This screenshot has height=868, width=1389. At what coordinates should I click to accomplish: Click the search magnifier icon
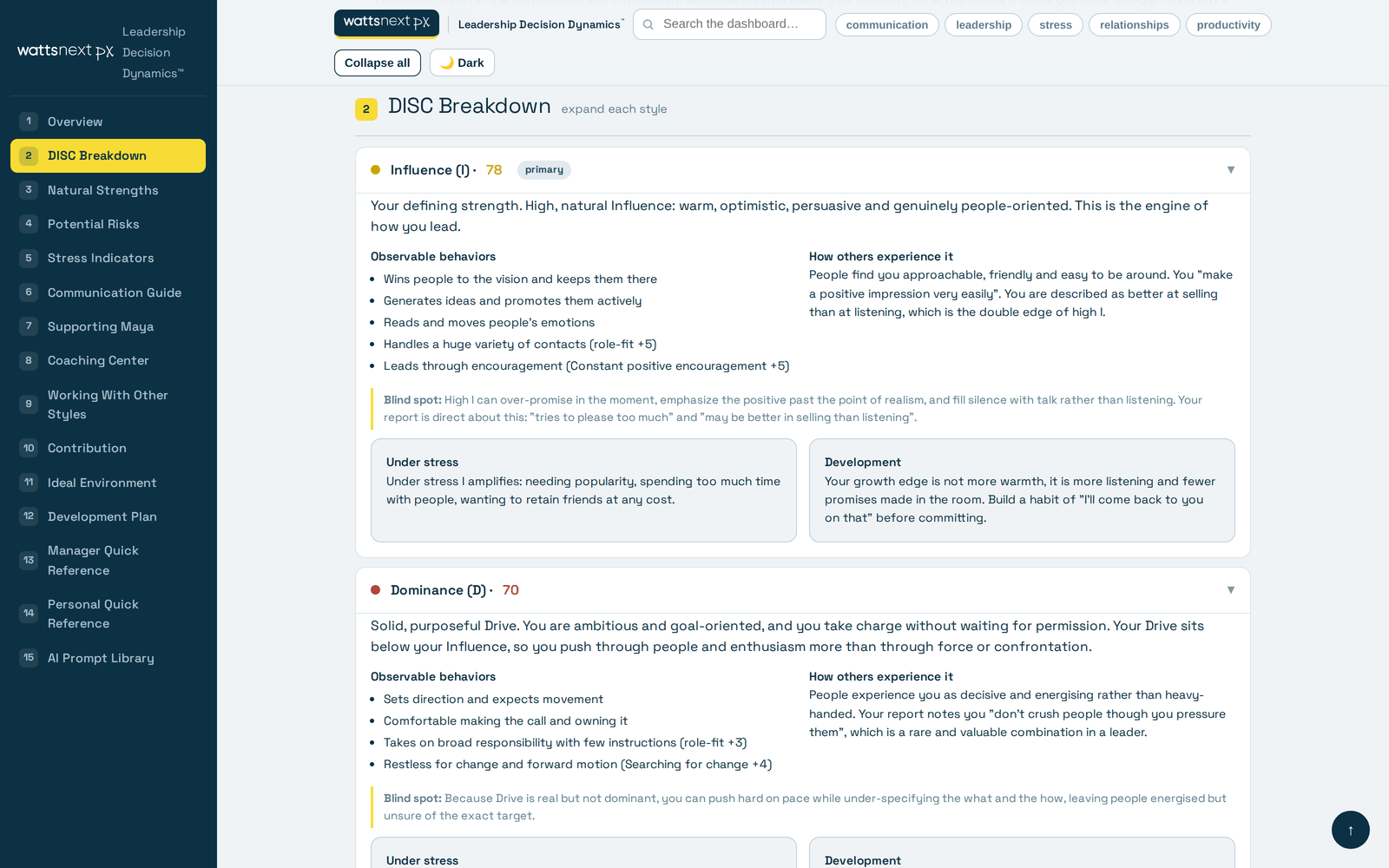tap(648, 24)
